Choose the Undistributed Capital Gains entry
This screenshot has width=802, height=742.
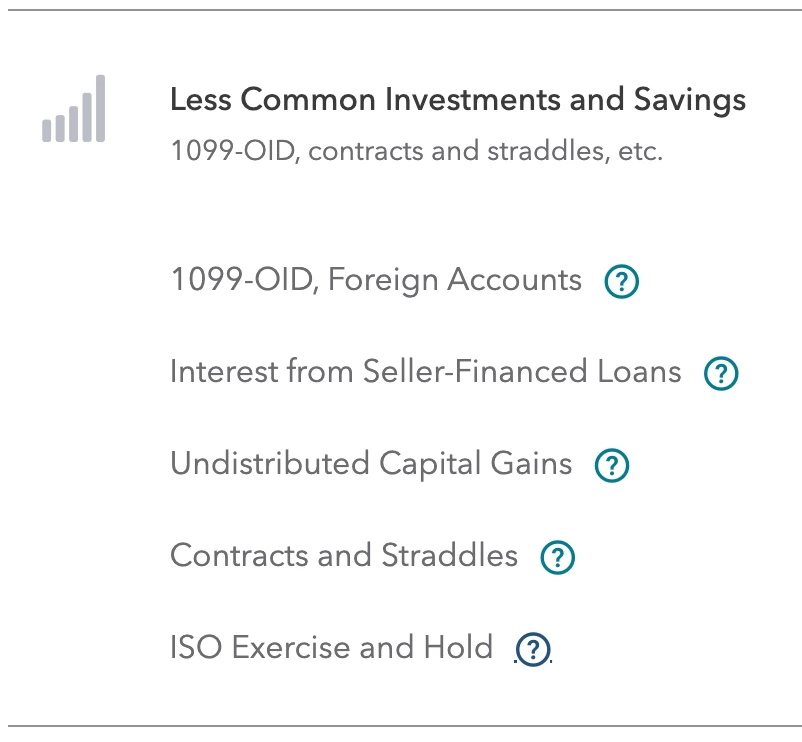tap(371, 464)
